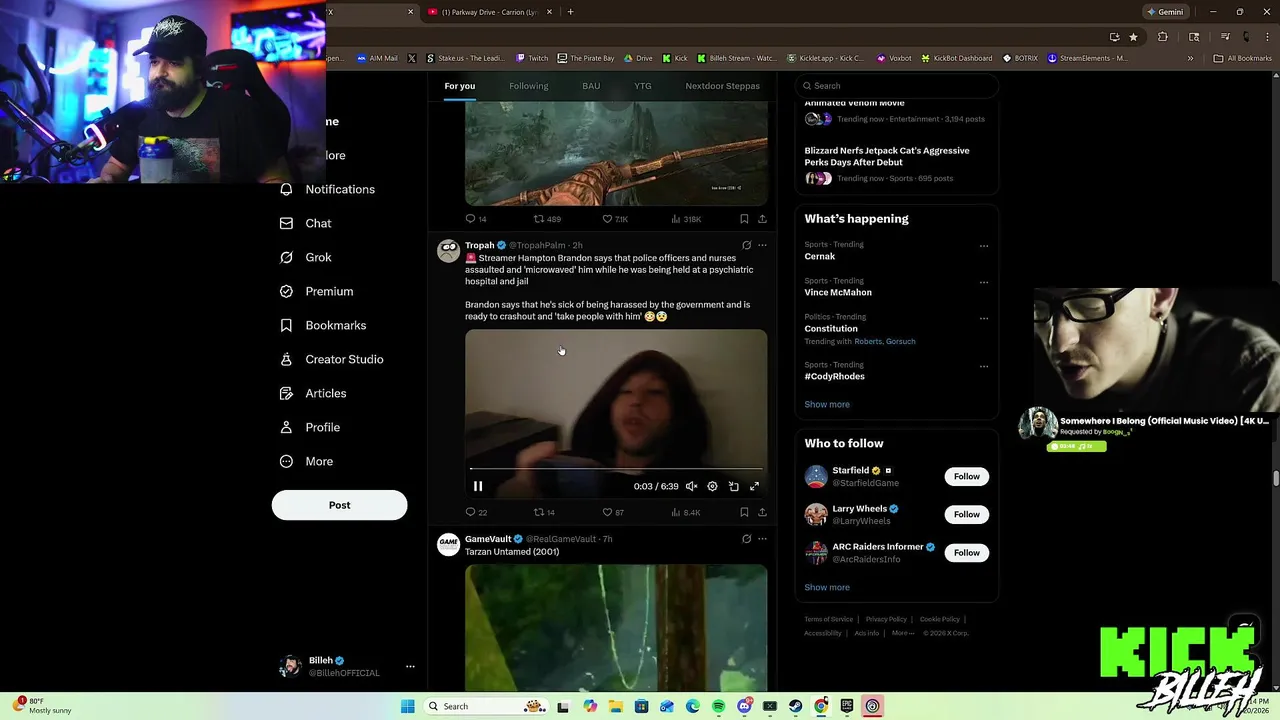Open the Gemini button in Chrome
This screenshot has width=1280, height=720.
[1165, 12]
